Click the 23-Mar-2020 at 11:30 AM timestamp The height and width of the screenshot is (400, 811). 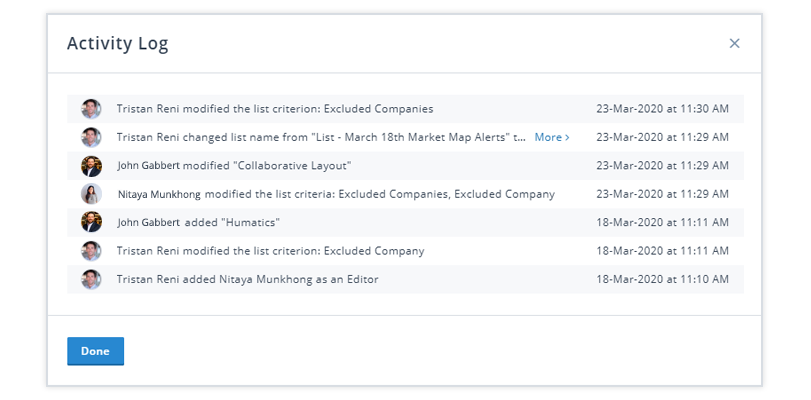coord(662,109)
